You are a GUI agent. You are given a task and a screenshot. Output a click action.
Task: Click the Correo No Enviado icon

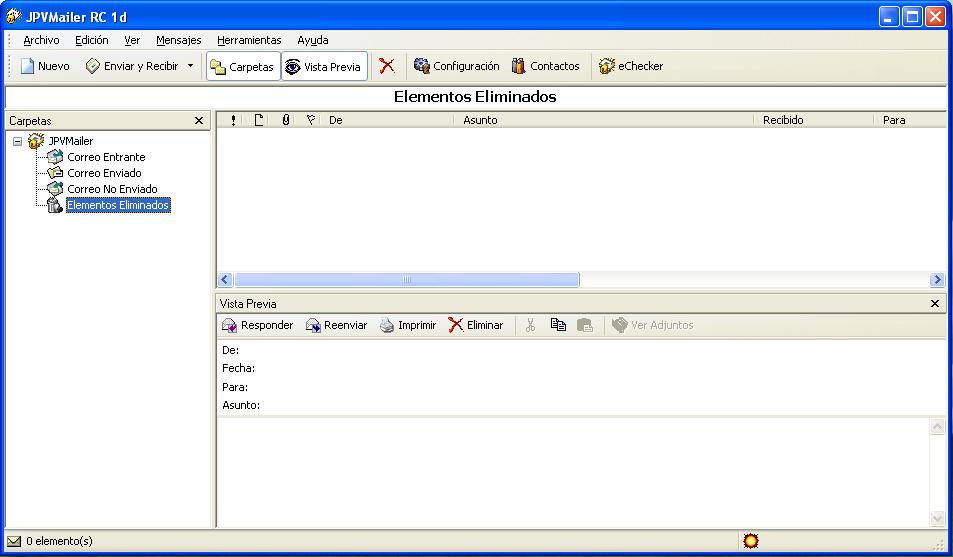[55, 189]
